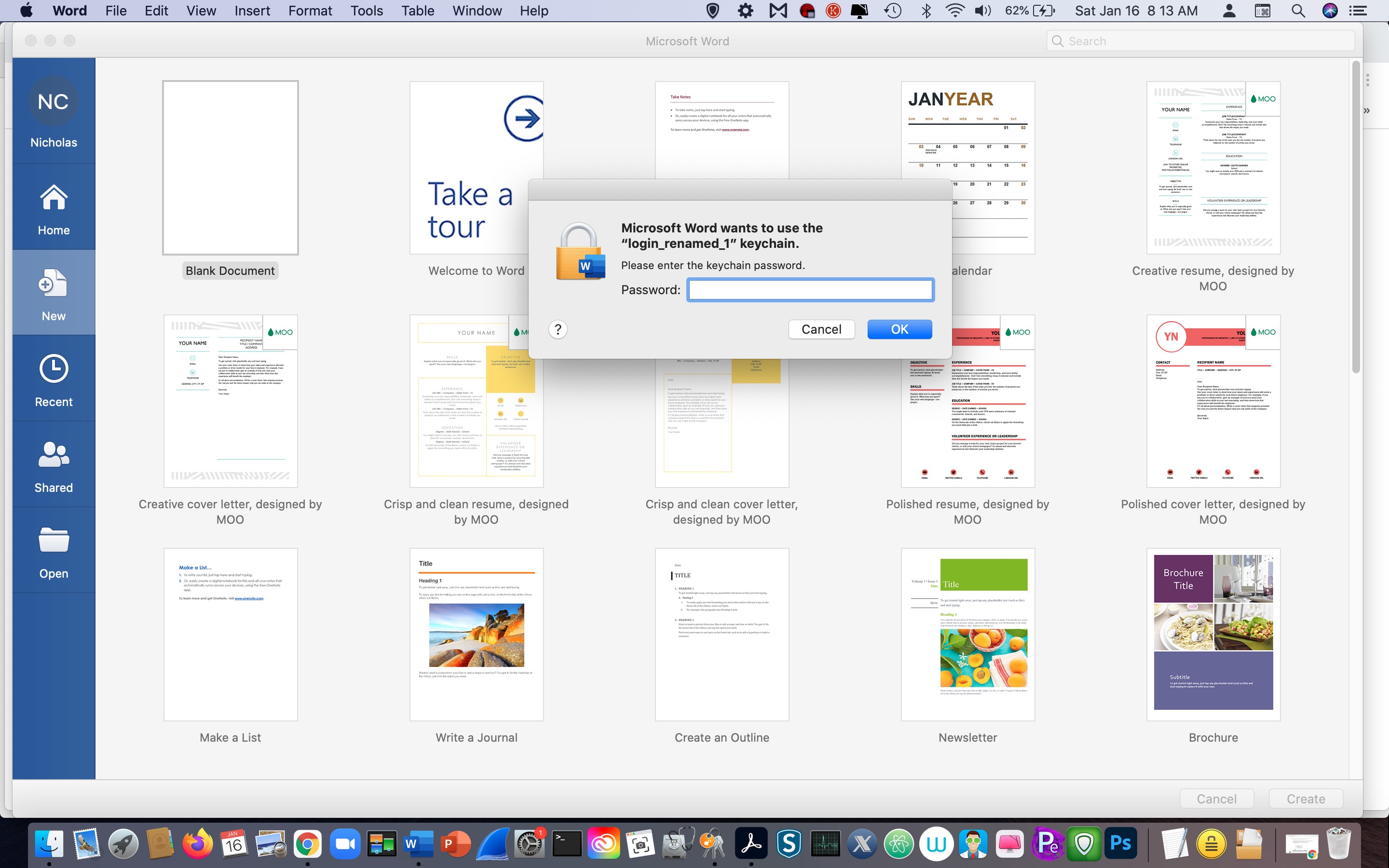This screenshot has height=868, width=1389.
Task: Click the help question mark in keychain dialog
Action: pyautogui.click(x=558, y=329)
